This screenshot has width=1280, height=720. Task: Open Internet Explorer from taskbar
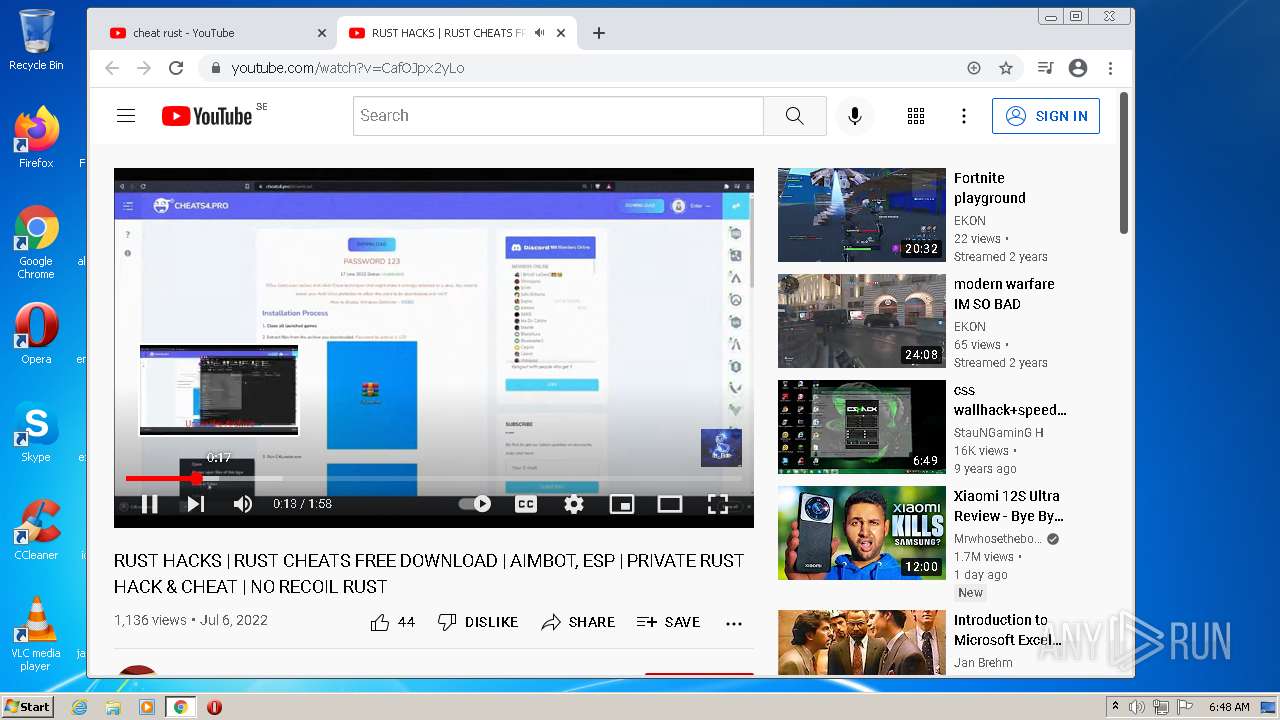coord(80,707)
